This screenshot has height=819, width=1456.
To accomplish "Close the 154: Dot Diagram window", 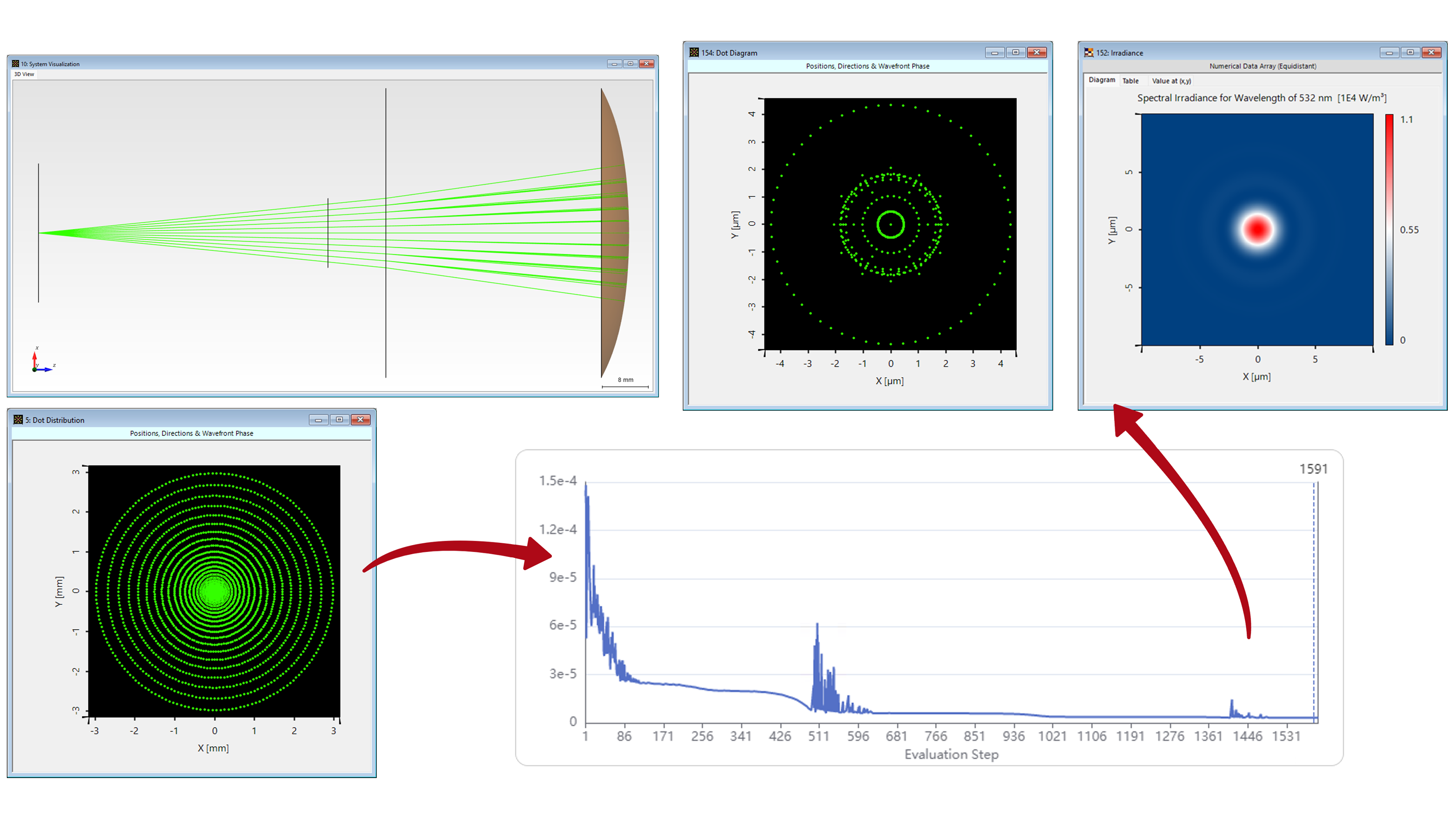I will pyautogui.click(x=1036, y=53).
